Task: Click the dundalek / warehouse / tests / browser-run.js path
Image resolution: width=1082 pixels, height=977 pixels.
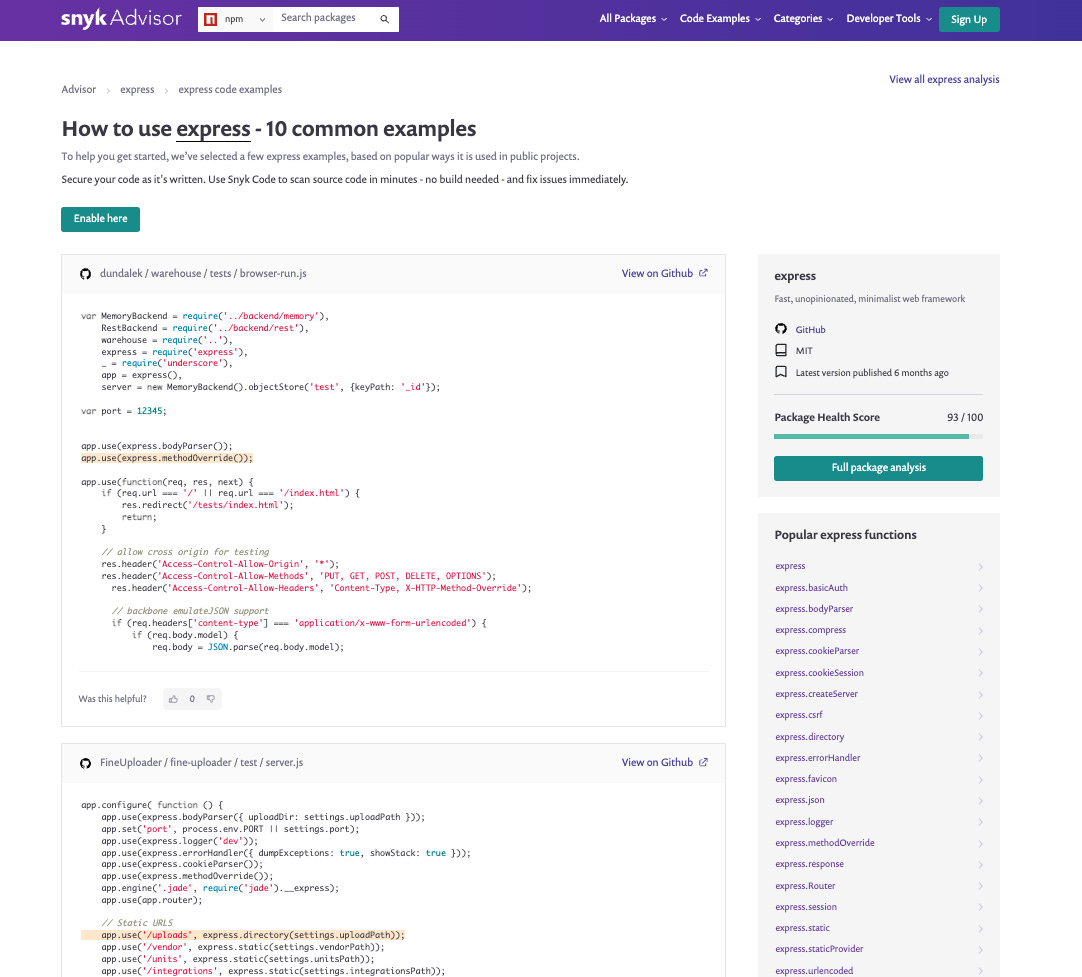Action: click(203, 274)
